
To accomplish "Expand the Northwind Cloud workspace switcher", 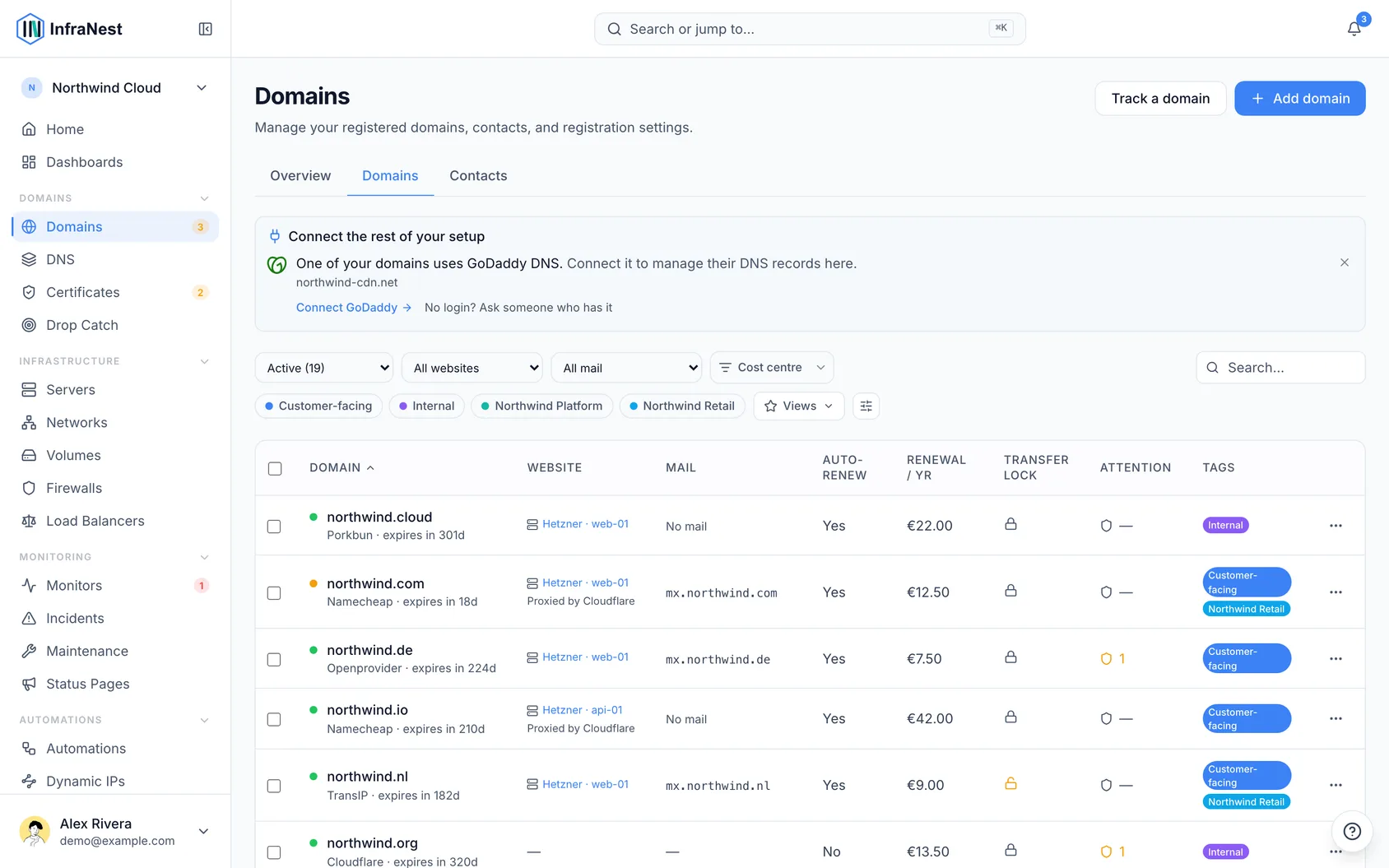I will point(115,88).
